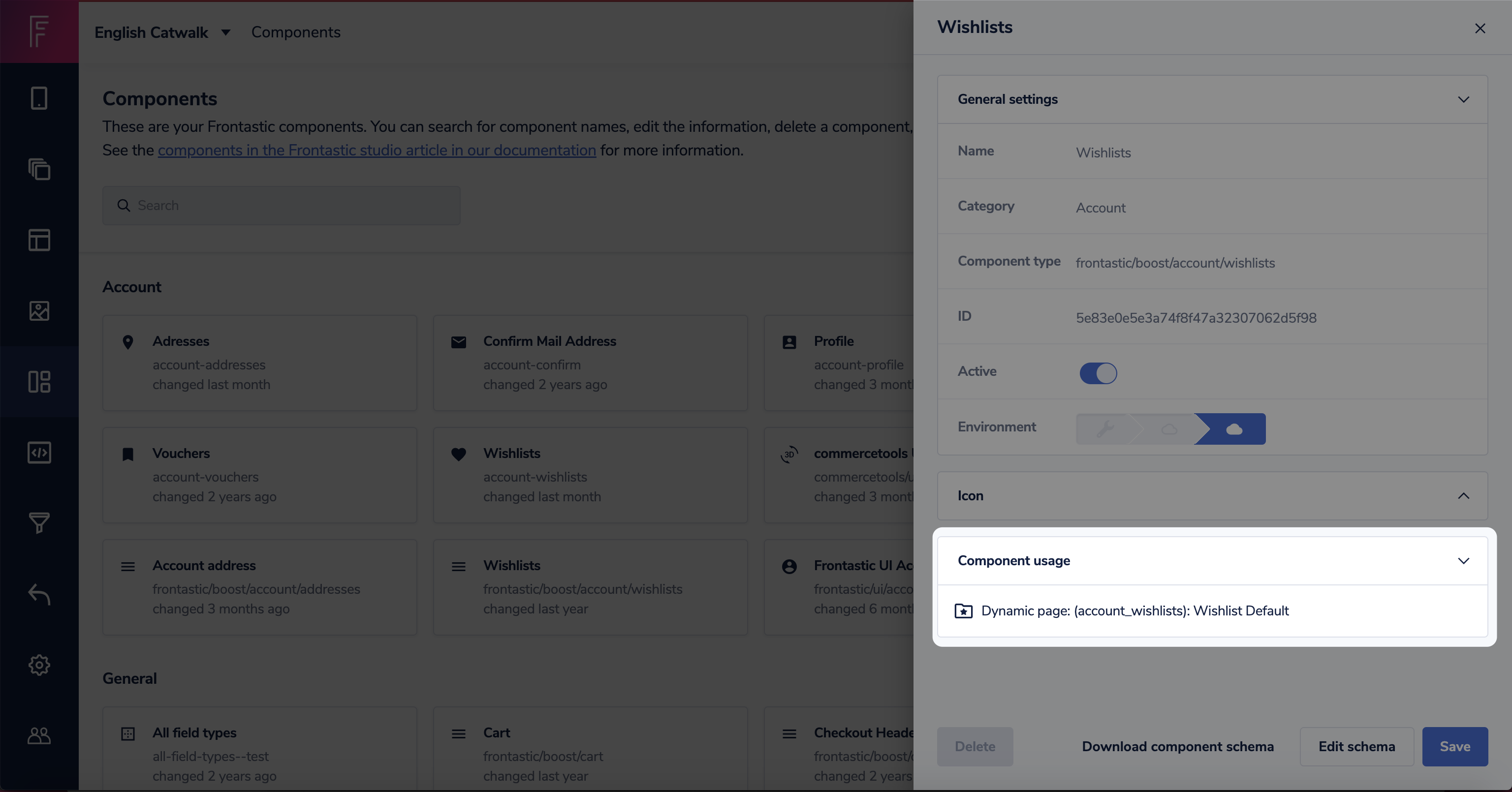
Task: Expand the Icon section
Action: click(x=1463, y=496)
